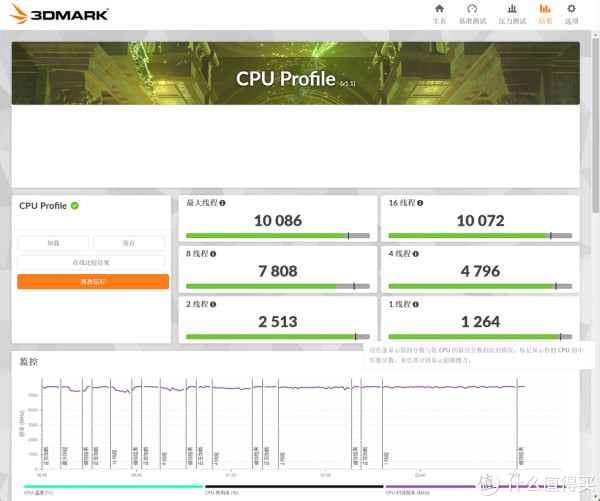Click info icon next to 2 线程
The width and height of the screenshot is (600, 501).
[x=213, y=304]
